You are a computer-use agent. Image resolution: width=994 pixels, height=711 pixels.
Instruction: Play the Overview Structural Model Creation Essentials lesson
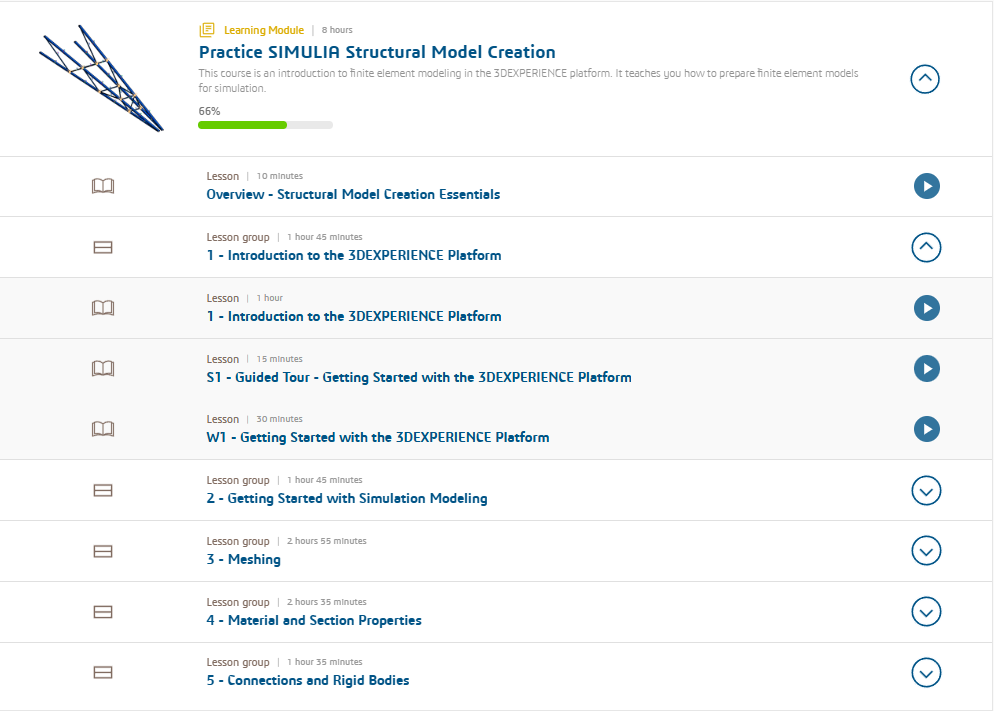coord(926,186)
